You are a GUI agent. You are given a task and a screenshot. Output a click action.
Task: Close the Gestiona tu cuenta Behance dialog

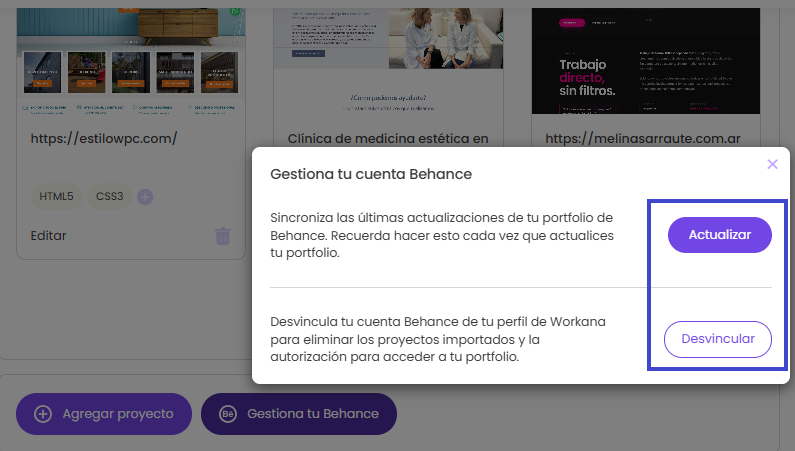coord(772,164)
